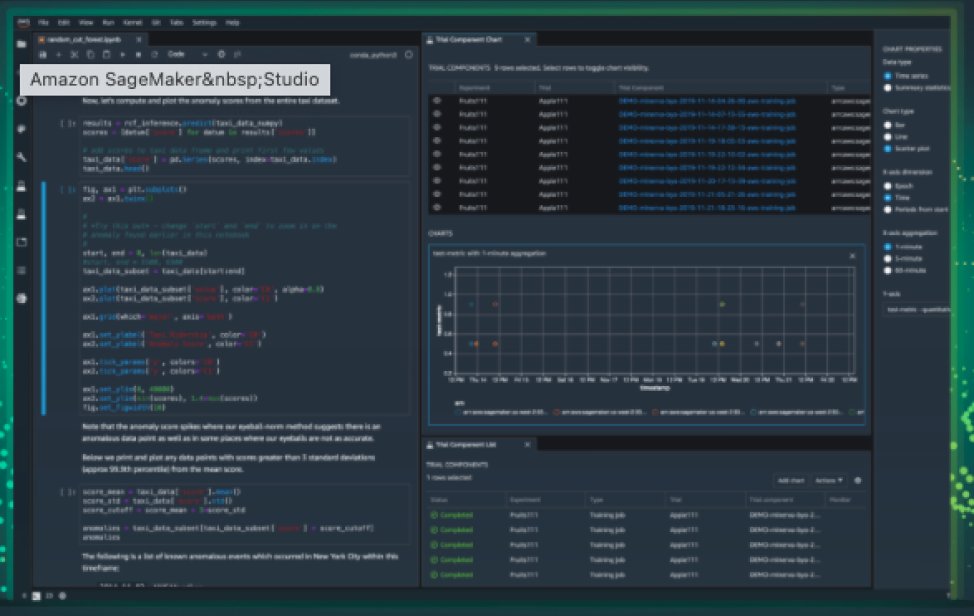Viewport: 974px width, 616px height.
Task: Sort by Monitor column header
Action: pos(839,500)
